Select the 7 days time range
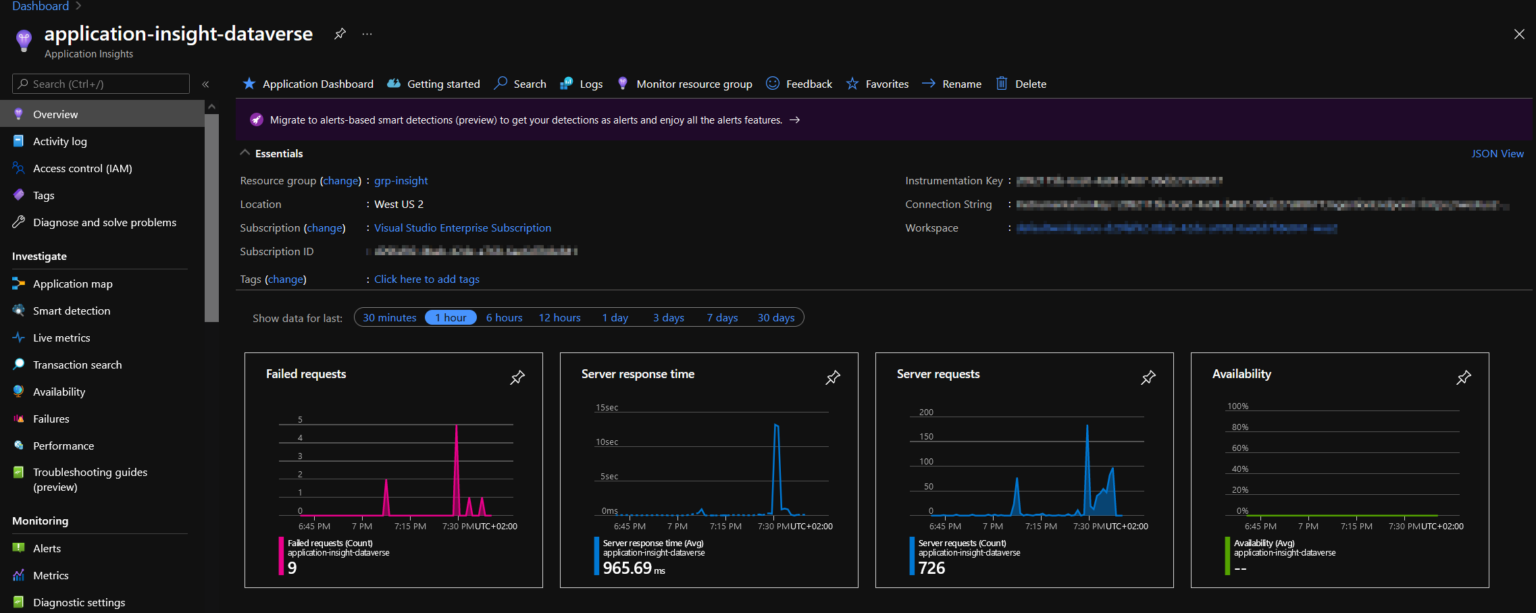The image size is (1536, 613). [721, 317]
